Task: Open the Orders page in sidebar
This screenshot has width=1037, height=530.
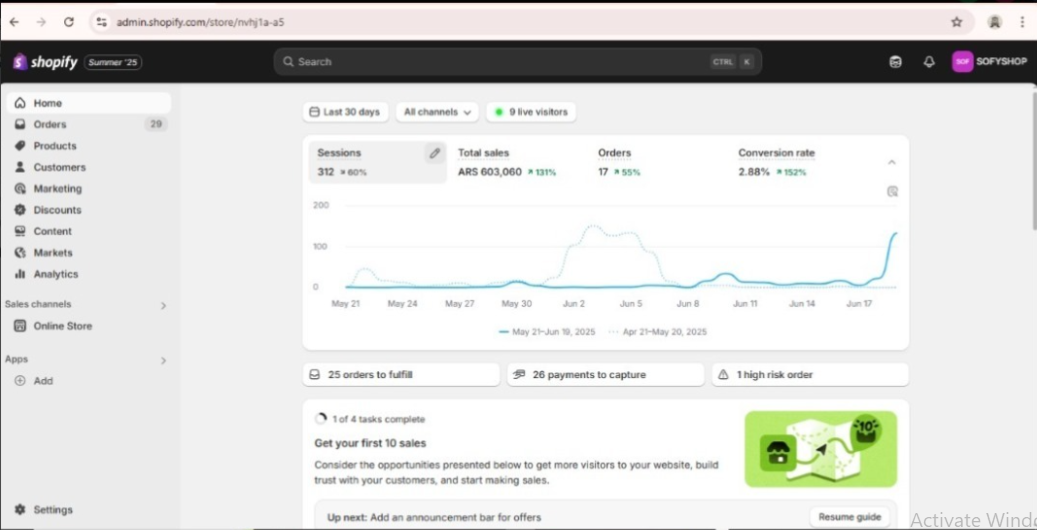Action: pos(50,125)
